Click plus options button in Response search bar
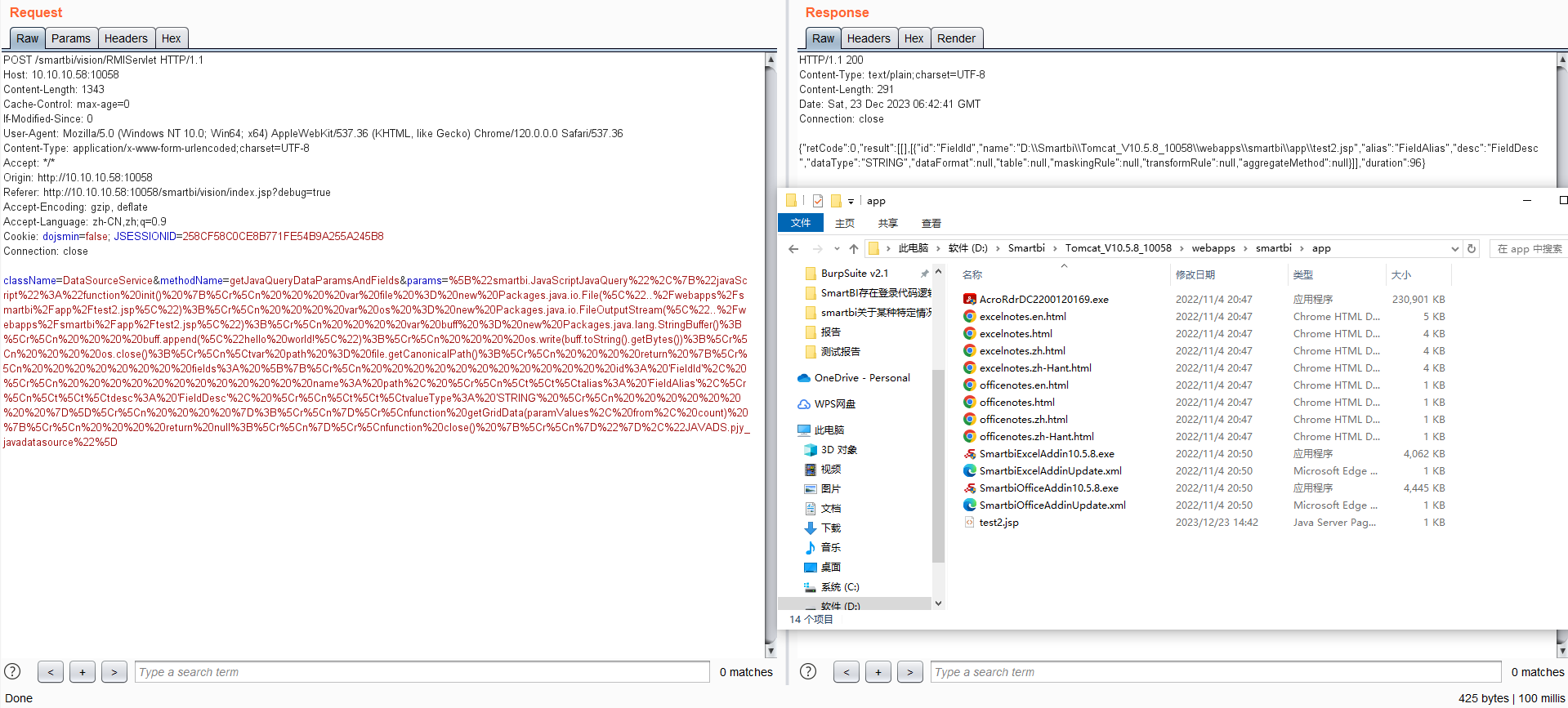 click(878, 672)
